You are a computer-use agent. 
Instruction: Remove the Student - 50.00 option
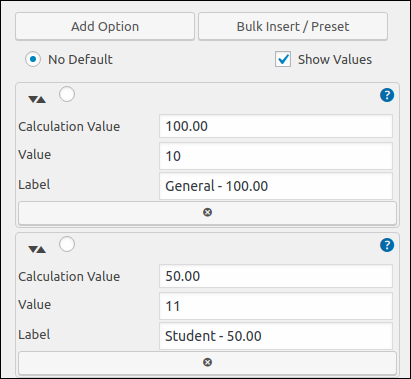point(207,362)
